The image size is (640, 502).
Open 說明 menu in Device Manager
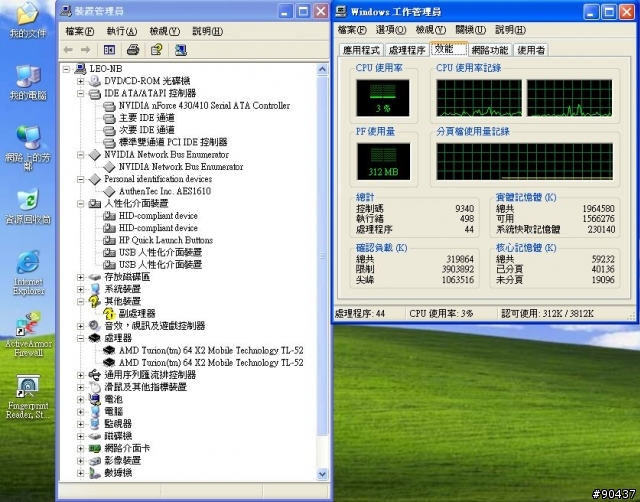pyautogui.click(x=207, y=31)
